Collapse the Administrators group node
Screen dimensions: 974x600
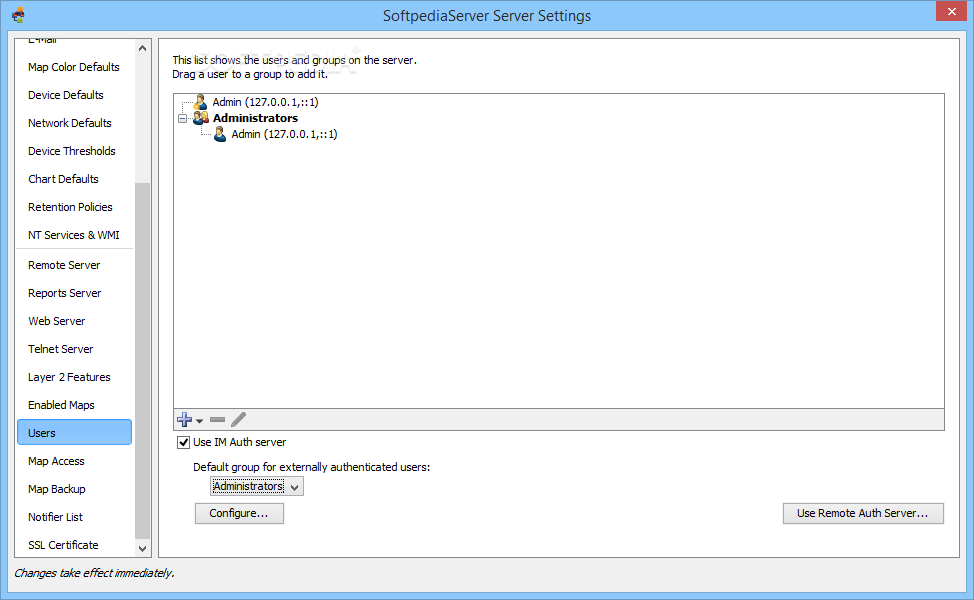(183, 118)
